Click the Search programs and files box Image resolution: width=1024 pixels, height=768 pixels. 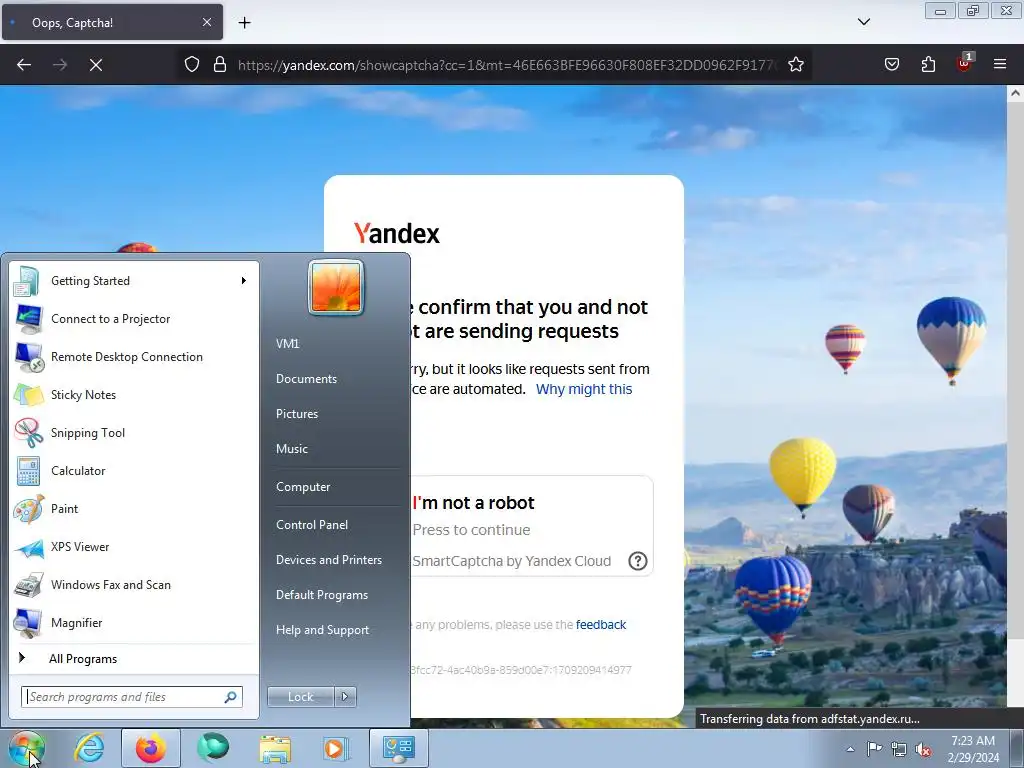coord(132,697)
